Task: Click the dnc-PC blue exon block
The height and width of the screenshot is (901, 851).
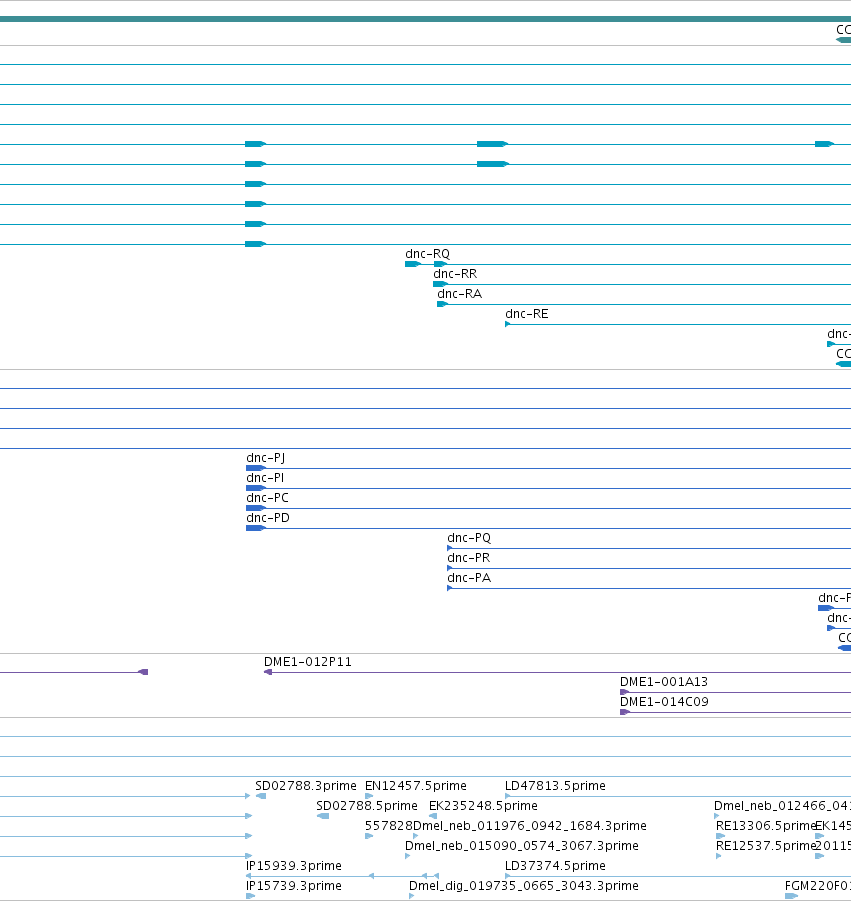Action: (256, 508)
